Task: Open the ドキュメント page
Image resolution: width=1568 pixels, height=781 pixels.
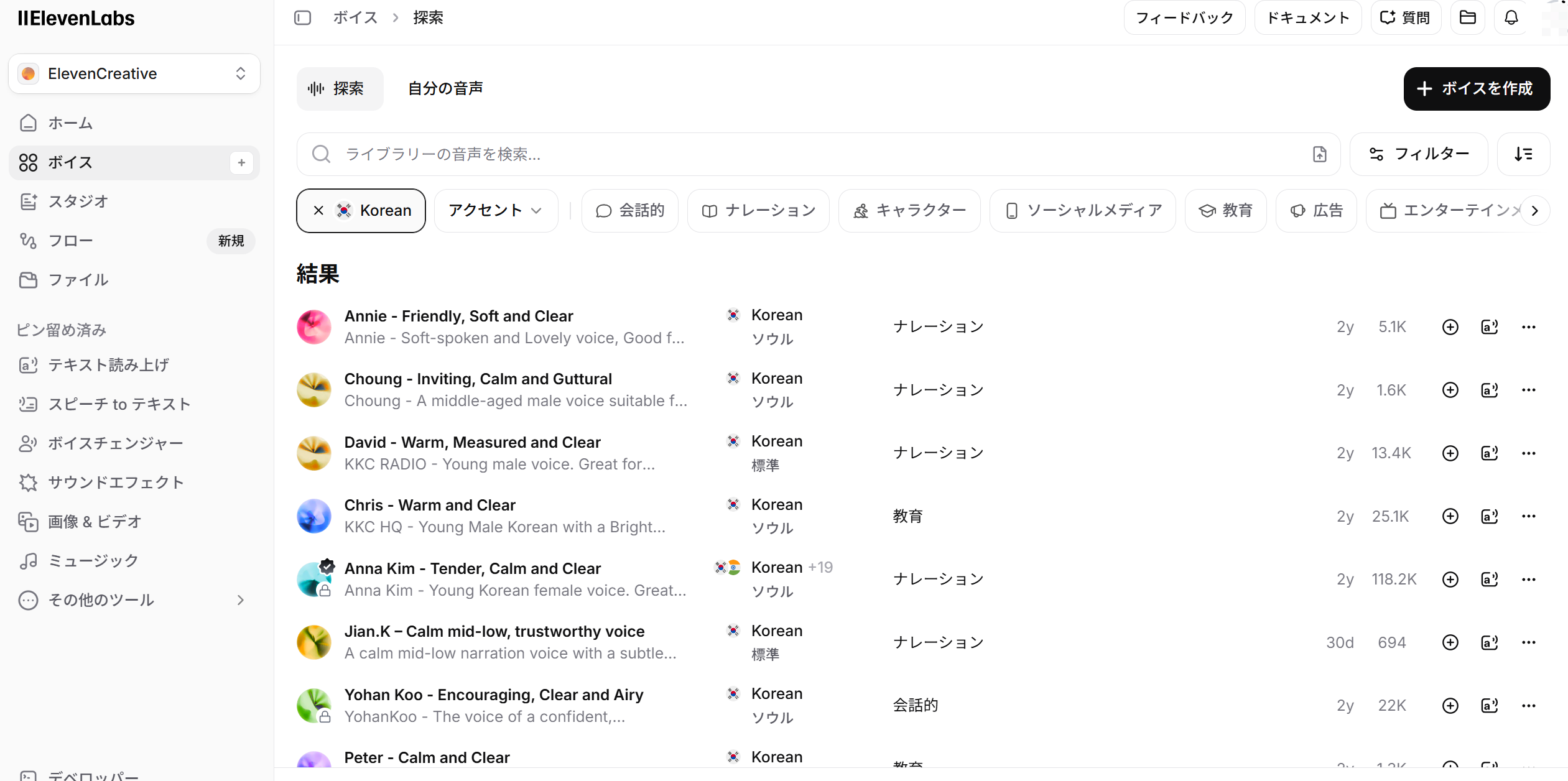Action: click(1307, 17)
